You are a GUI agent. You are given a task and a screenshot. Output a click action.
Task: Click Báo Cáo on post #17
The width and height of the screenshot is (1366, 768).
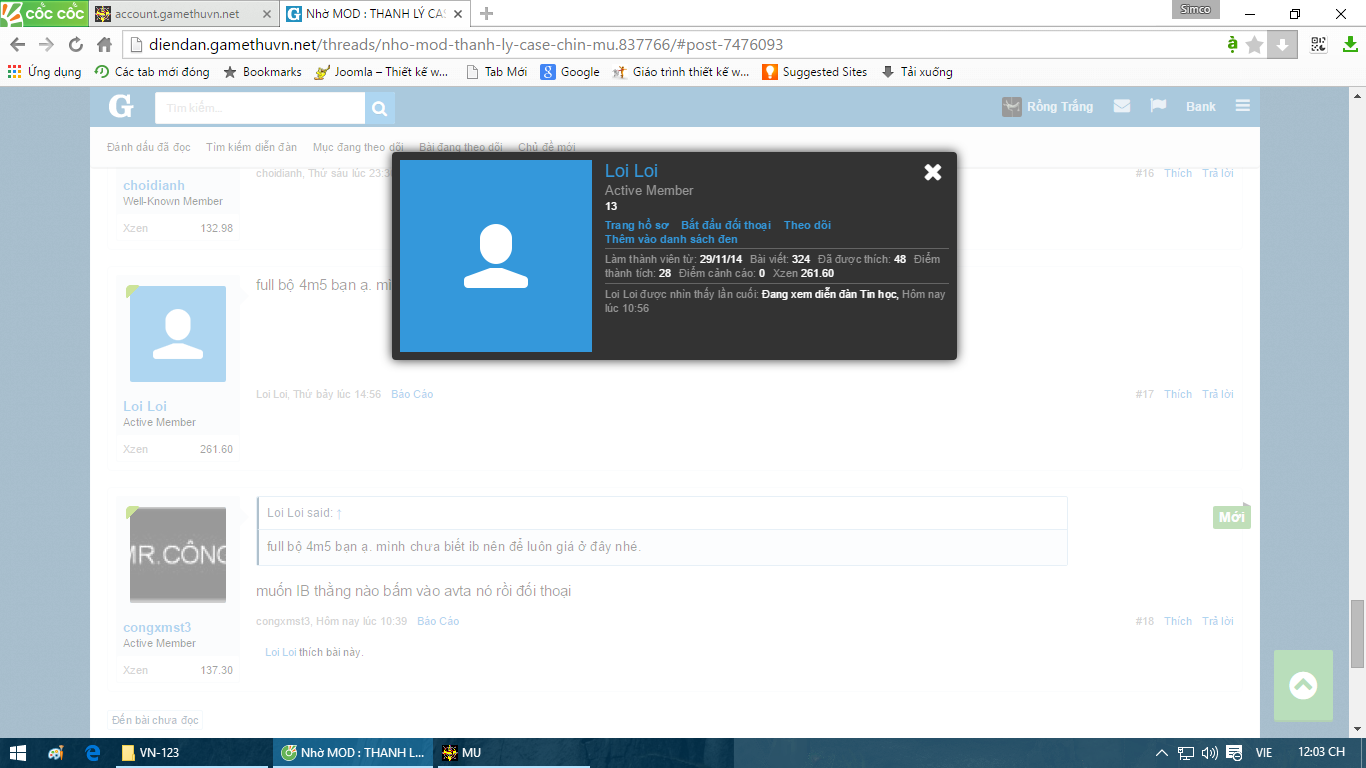click(x=412, y=394)
